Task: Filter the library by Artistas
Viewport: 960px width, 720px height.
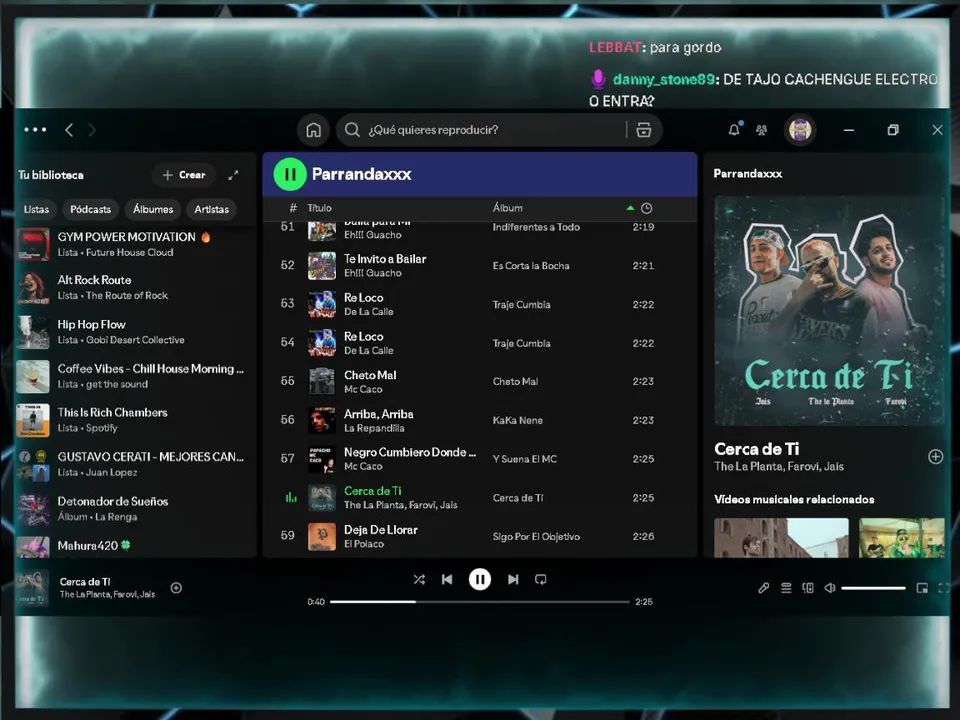Action: click(211, 209)
